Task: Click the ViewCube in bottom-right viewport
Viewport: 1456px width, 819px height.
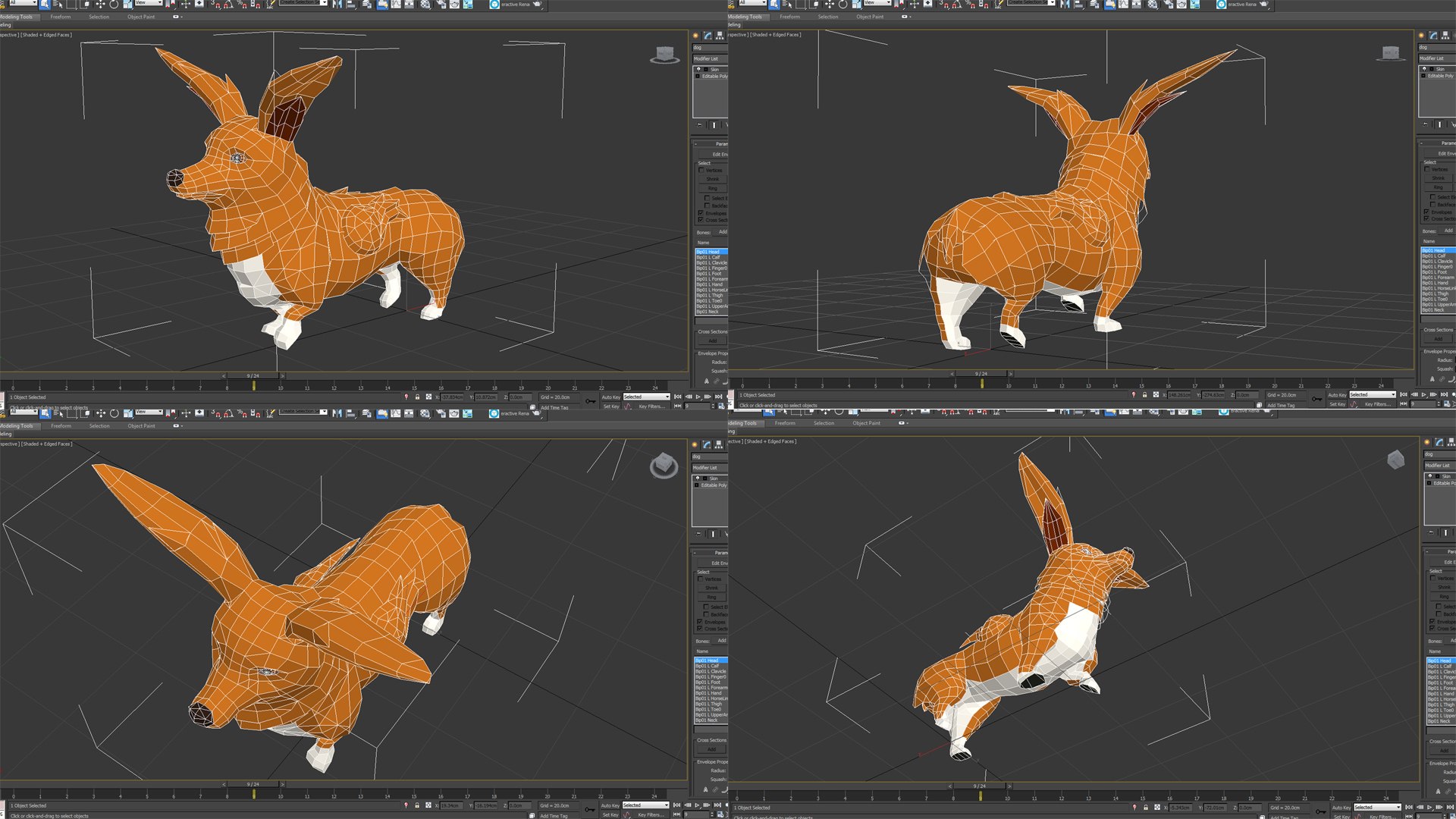Action: click(1395, 460)
